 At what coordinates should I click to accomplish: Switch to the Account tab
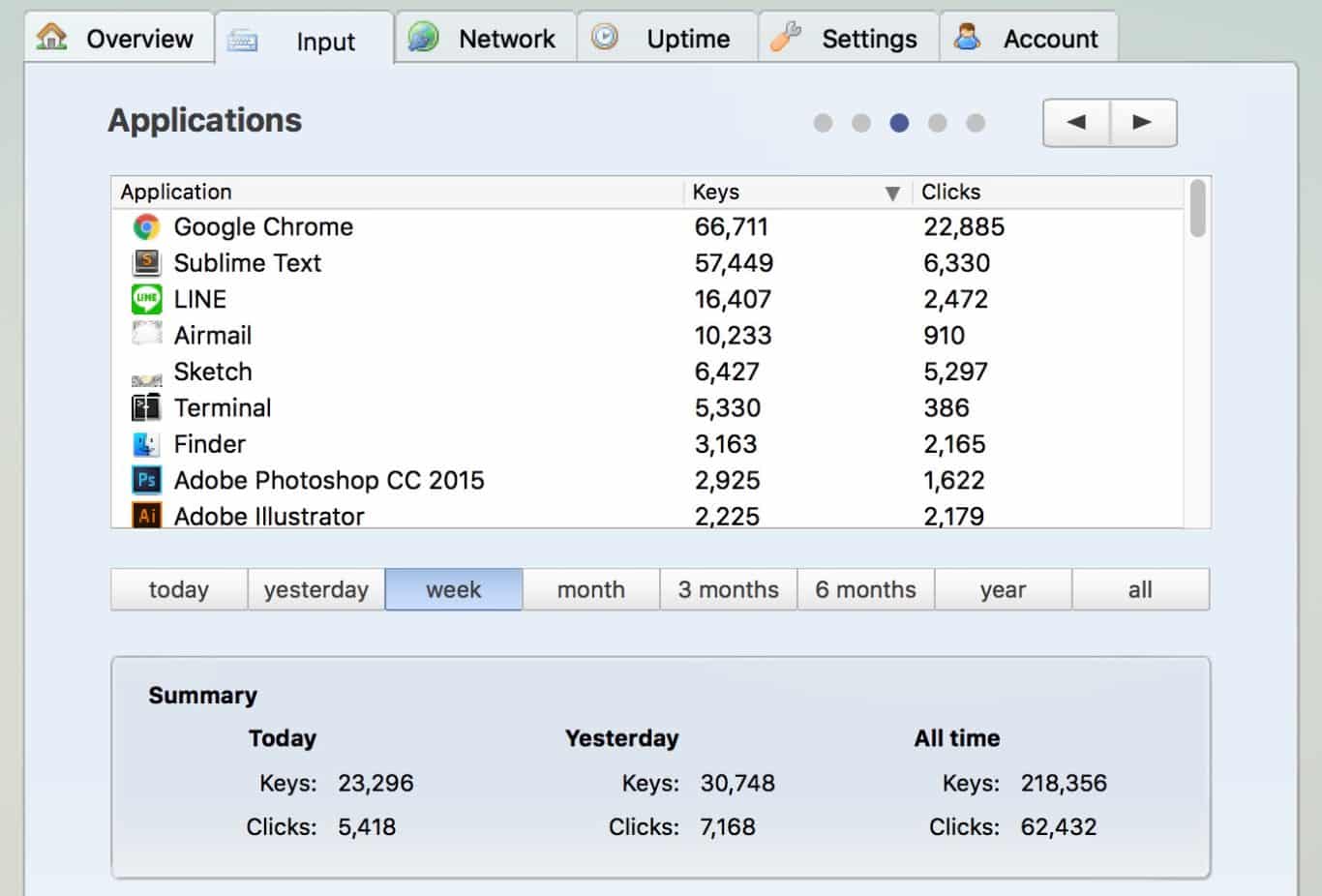[x=1029, y=38]
